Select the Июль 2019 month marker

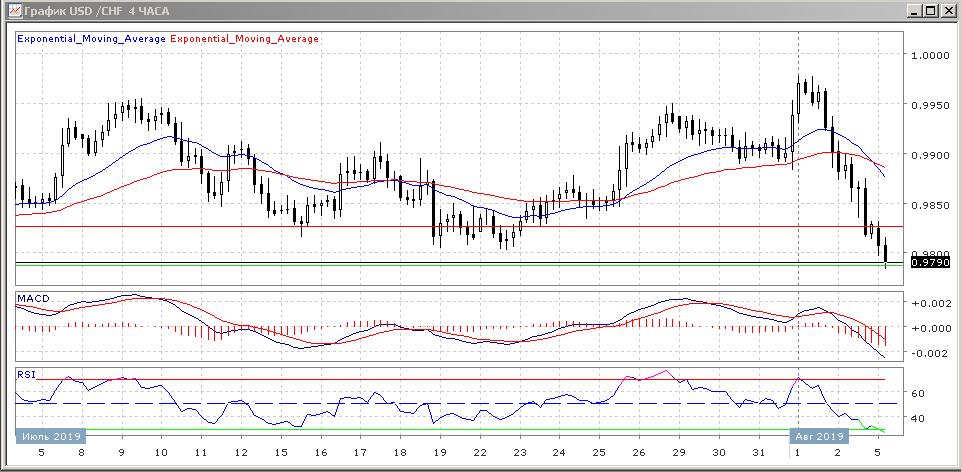50,436
